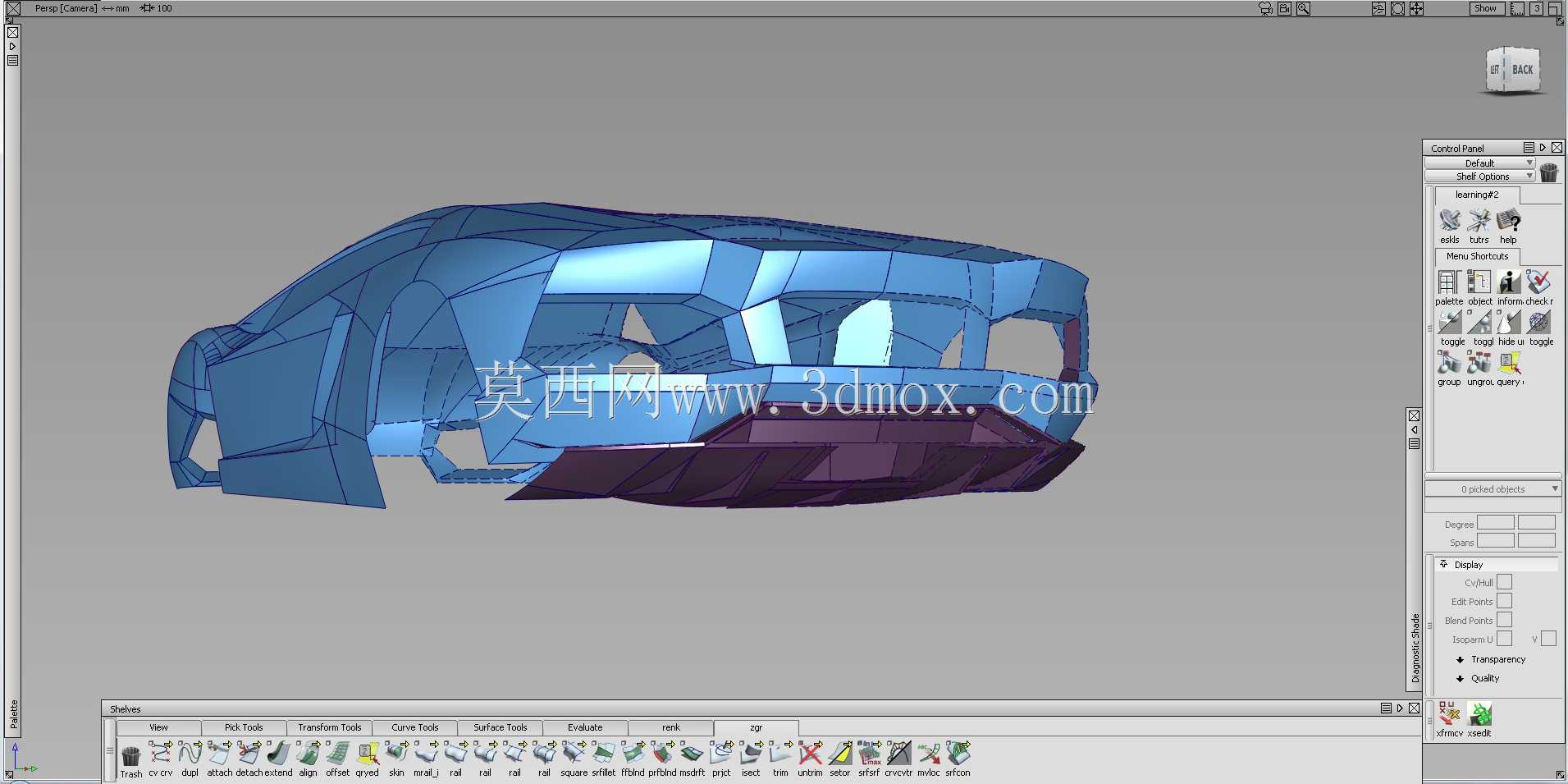The width and height of the screenshot is (1568, 784).
Task: Open the eskls essential skills icon
Action: point(1450,221)
